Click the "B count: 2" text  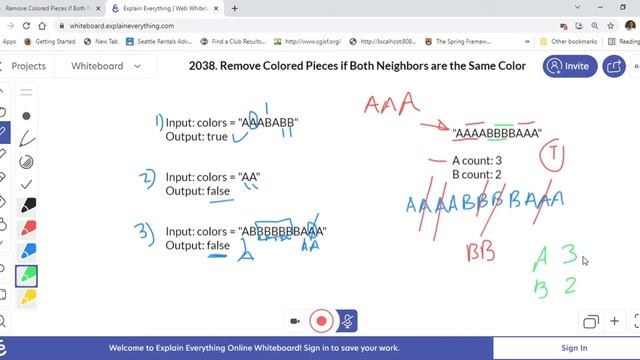tap(477, 175)
